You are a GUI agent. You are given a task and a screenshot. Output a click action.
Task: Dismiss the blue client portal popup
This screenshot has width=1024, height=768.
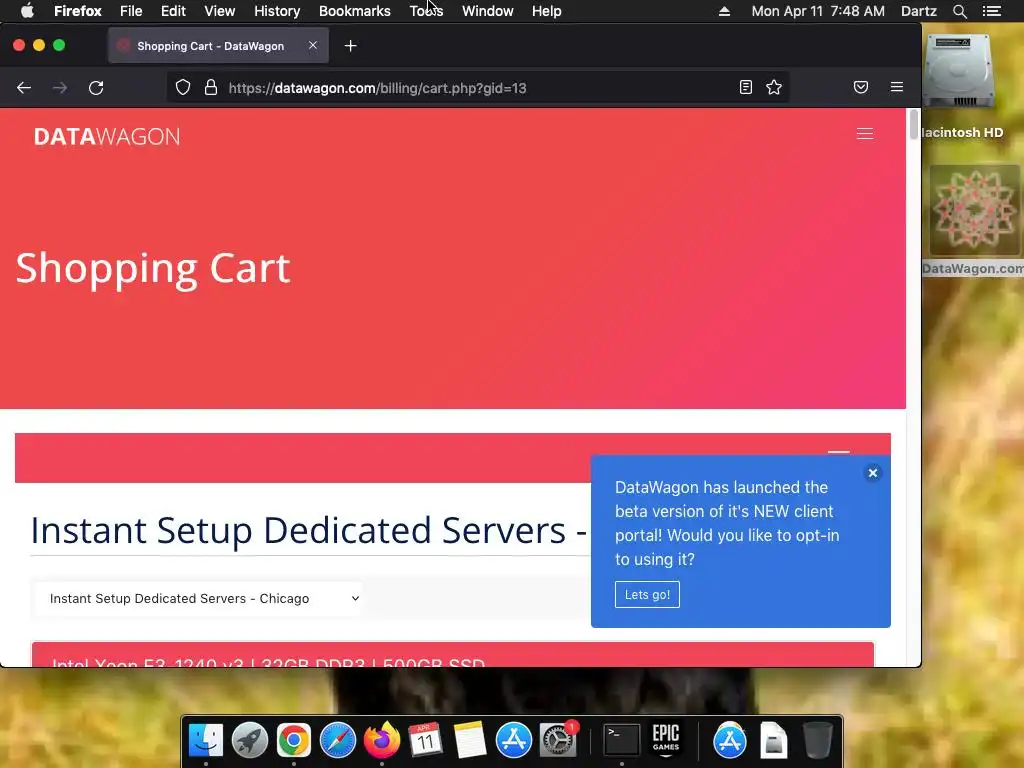pyautogui.click(x=872, y=473)
